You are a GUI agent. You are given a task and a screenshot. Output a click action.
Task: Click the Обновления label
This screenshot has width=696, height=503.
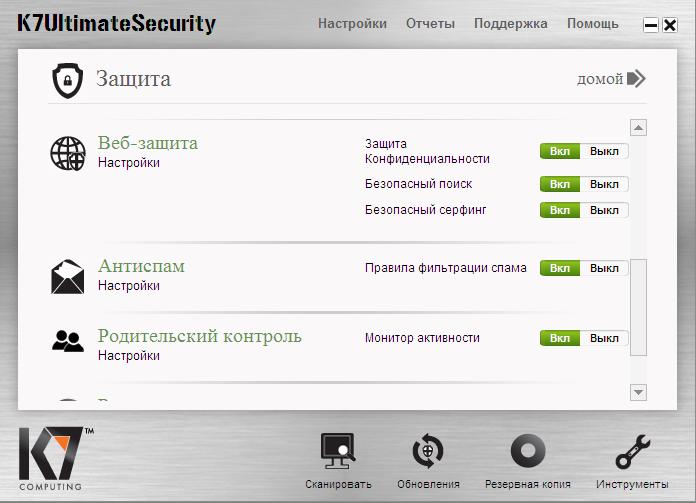pos(428,484)
